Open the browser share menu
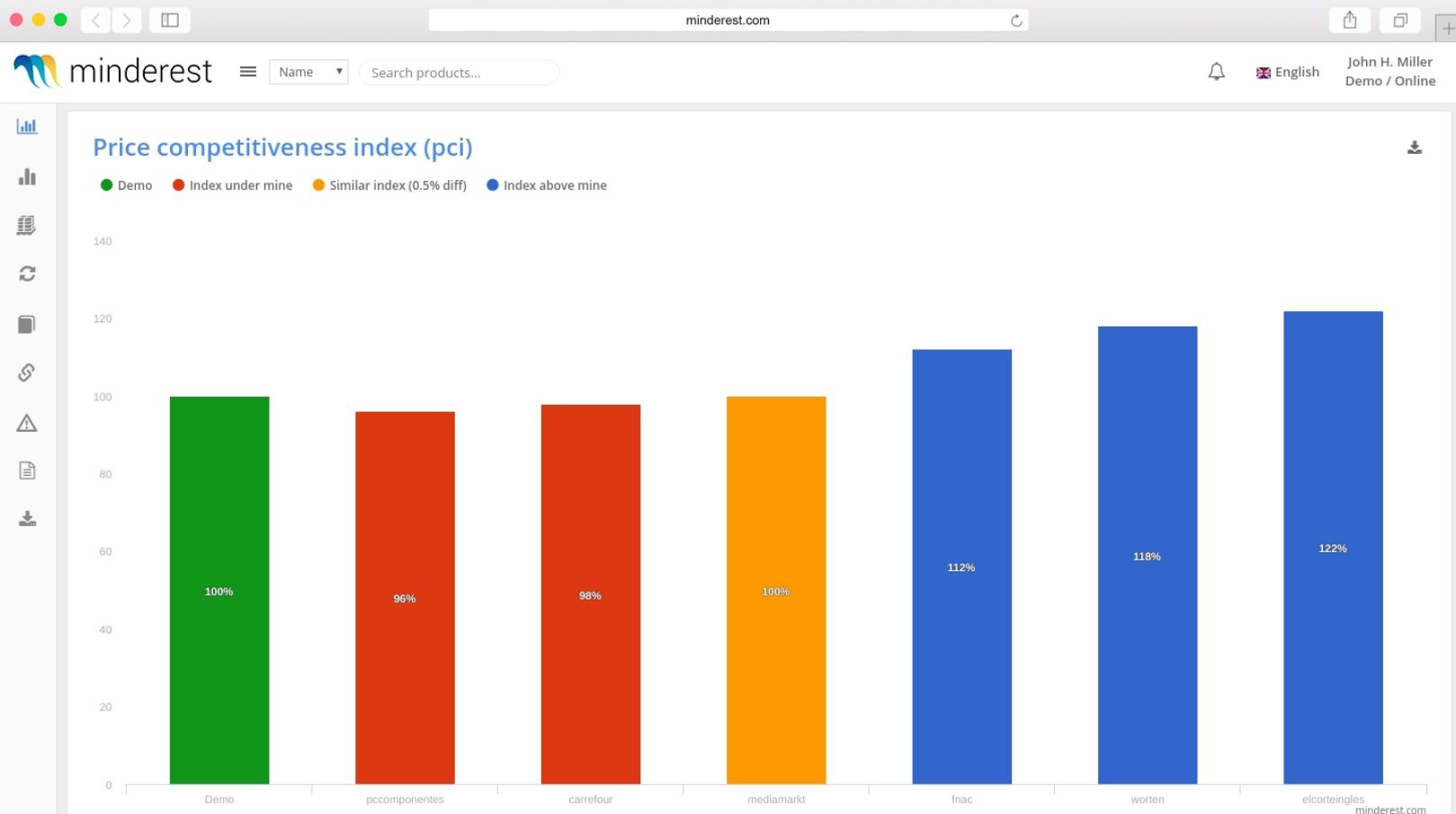Image resolution: width=1456 pixels, height=814 pixels. click(1350, 20)
